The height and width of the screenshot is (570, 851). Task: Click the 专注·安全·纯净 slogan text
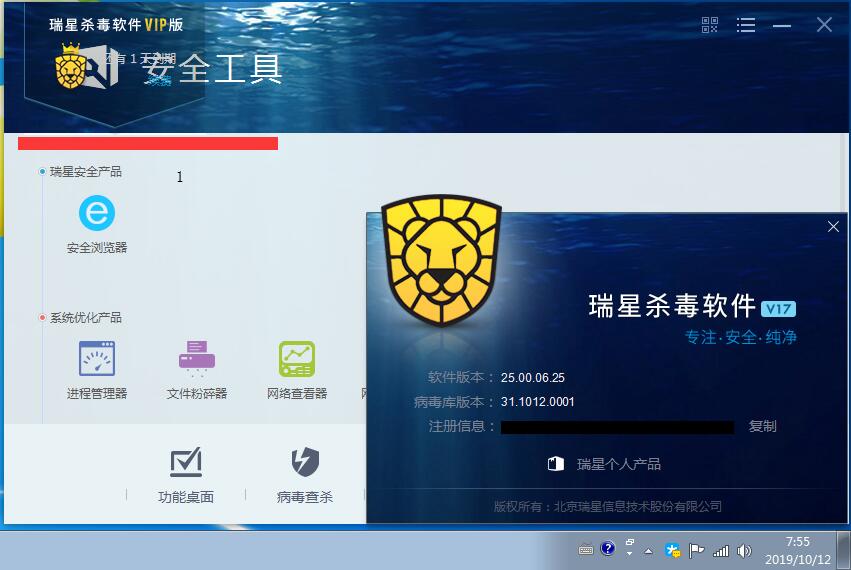[x=740, y=337]
